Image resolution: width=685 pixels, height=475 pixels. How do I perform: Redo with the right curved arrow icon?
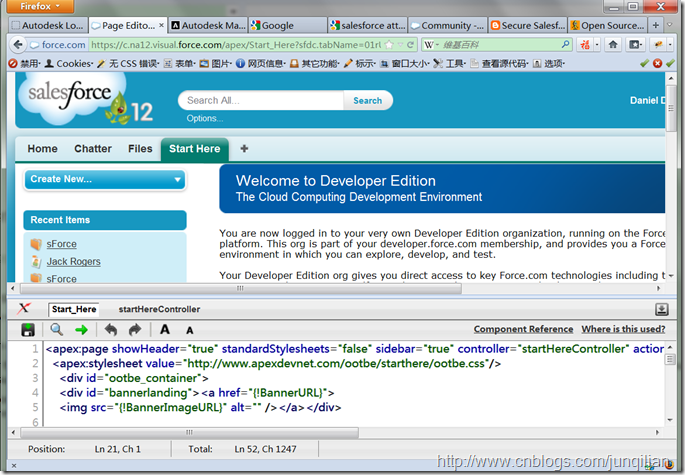[135, 329]
